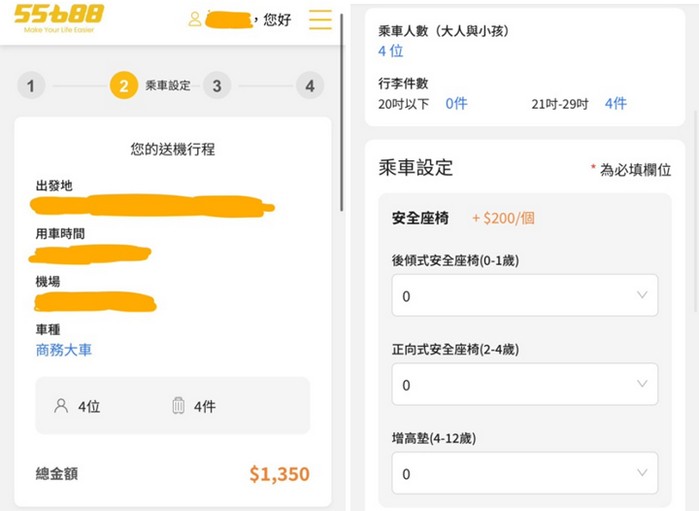Go to step 4 circle

click(x=309, y=86)
